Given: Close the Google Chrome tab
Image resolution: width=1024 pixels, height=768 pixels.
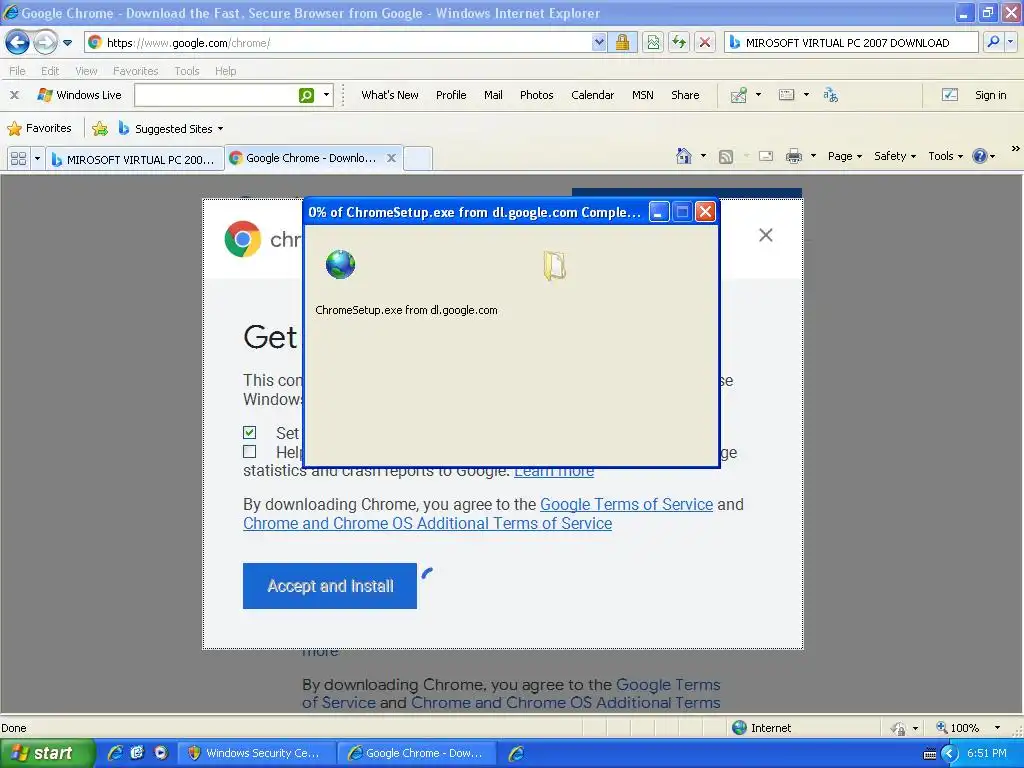Looking at the screenshot, I should (391, 158).
